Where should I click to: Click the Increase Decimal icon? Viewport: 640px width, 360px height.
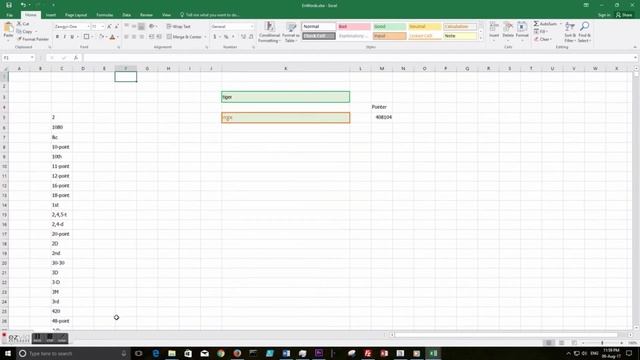(x=243, y=37)
